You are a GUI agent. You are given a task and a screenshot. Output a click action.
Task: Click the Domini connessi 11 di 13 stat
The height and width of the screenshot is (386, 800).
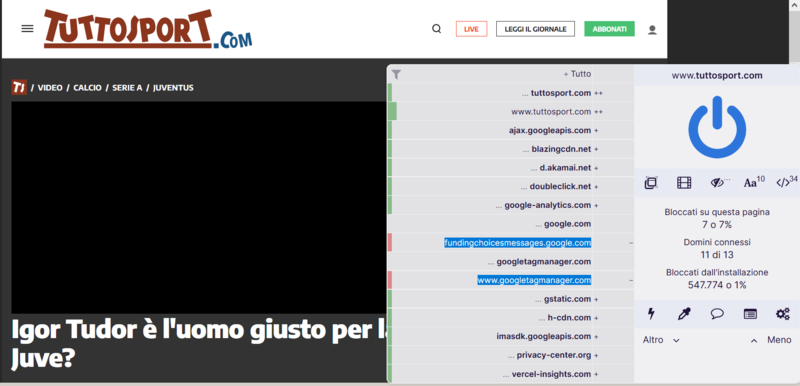[x=717, y=248]
